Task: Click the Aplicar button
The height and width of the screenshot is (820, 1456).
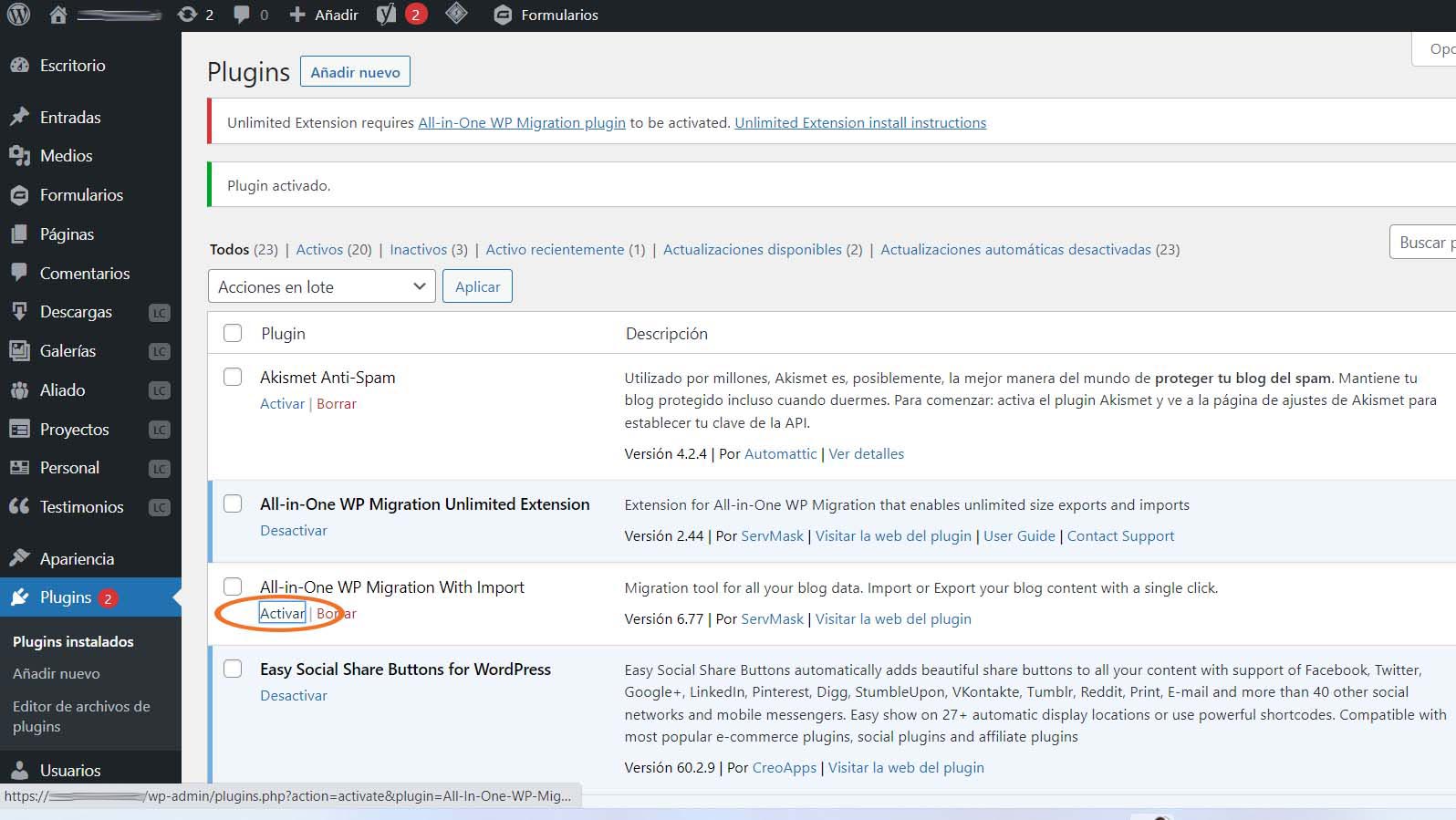Action: coord(477,286)
